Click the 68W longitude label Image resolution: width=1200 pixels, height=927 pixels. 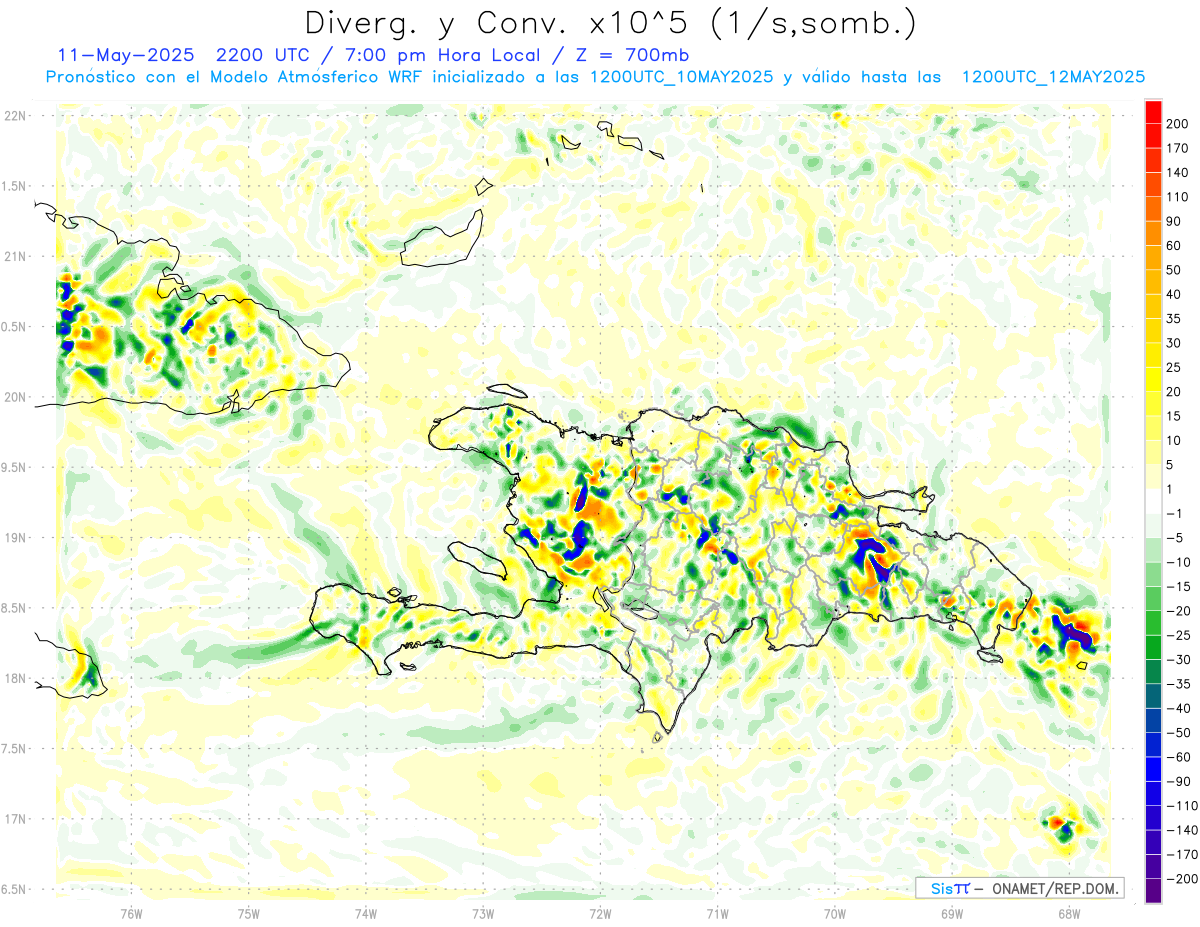tap(1069, 912)
